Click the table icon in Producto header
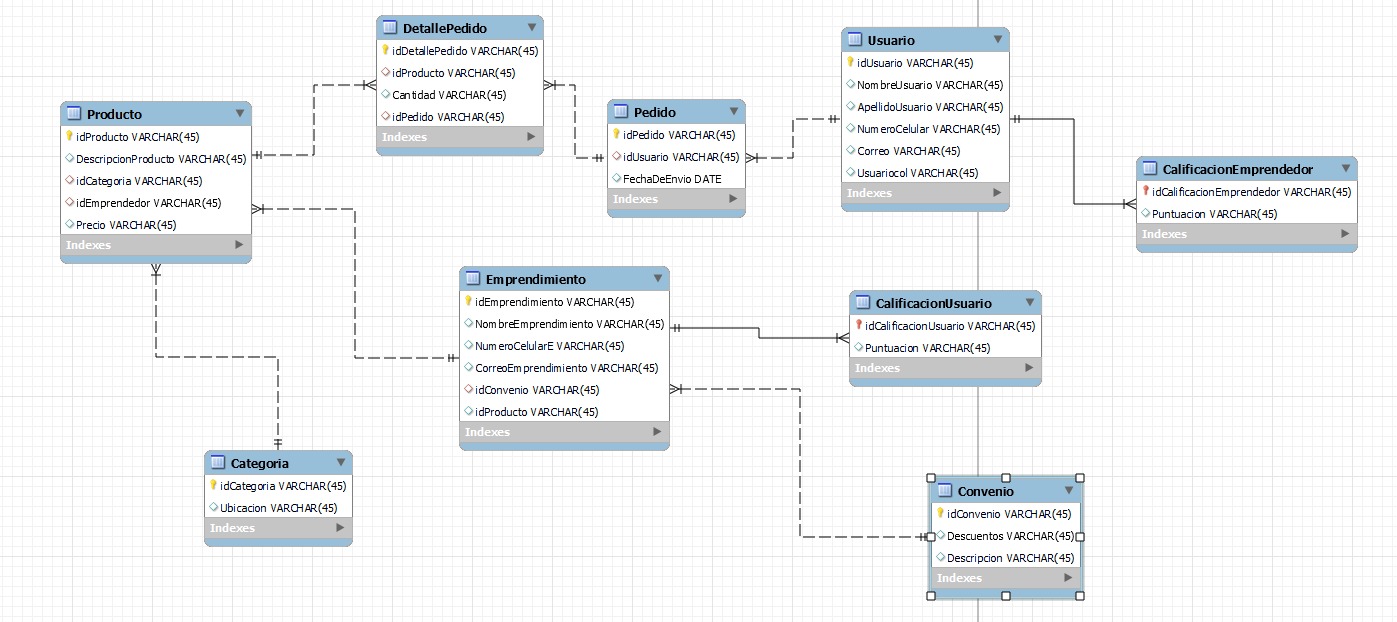Screen dimensions: 1397x622 pyautogui.click(x=74, y=114)
